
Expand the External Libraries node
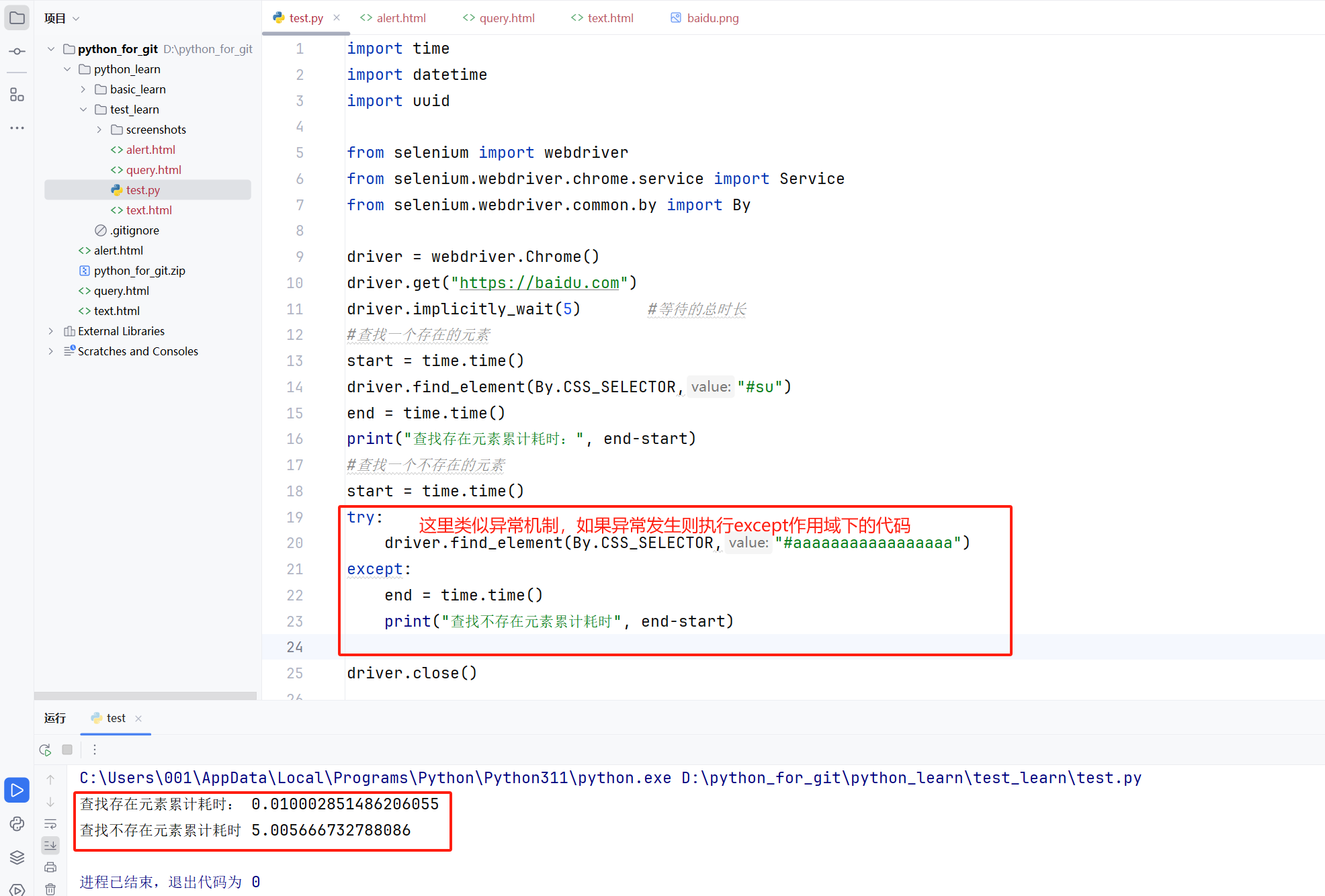point(51,331)
